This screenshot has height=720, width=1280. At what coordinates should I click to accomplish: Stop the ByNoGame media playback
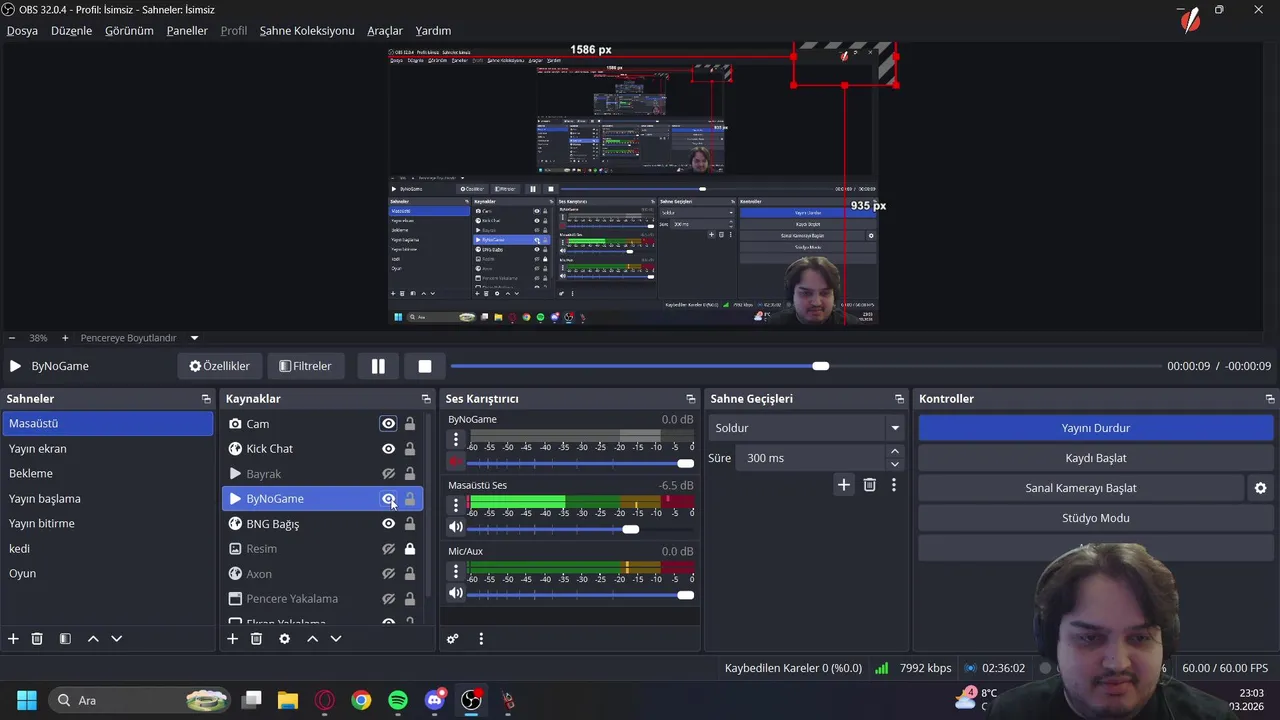pyautogui.click(x=425, y=366)
